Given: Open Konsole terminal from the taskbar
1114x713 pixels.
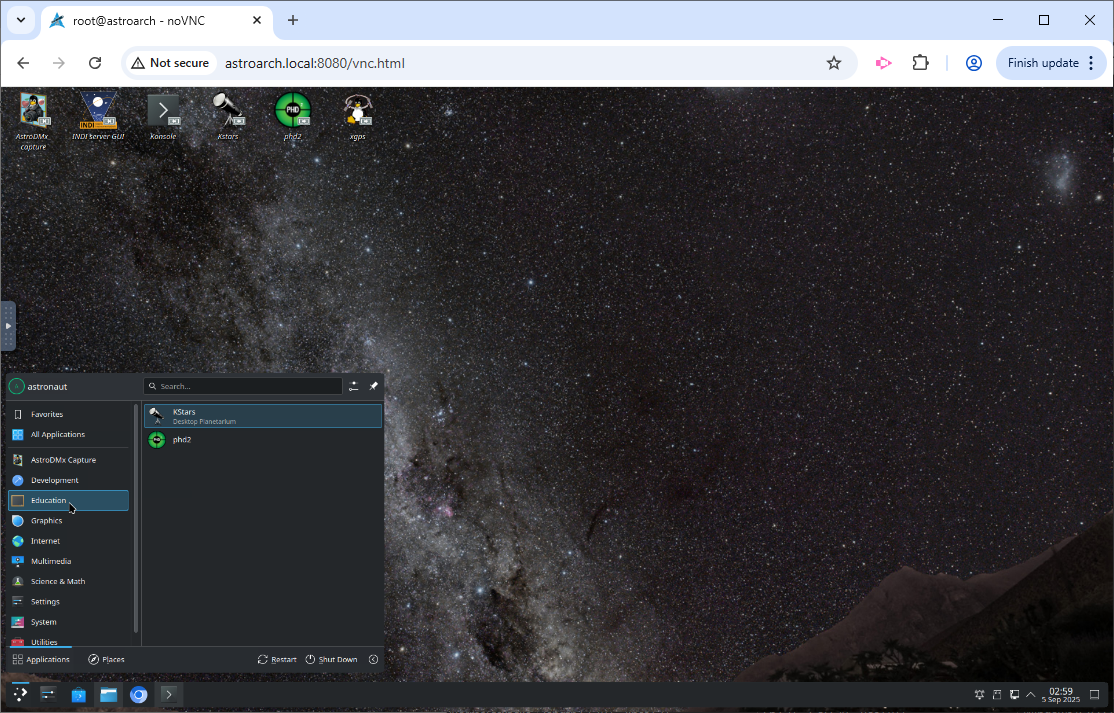Looking at the screenshot, I should (168, 694).
